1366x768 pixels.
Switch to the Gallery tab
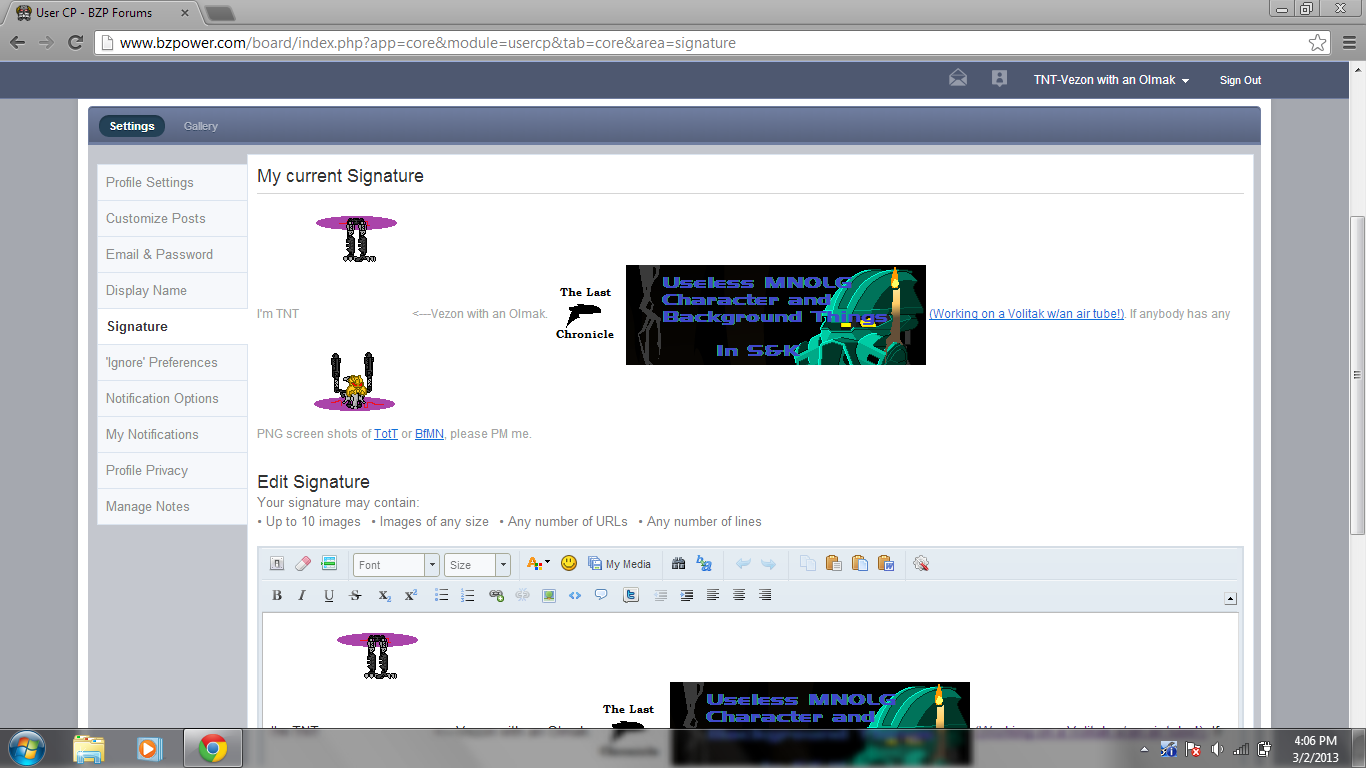[200, 126]
